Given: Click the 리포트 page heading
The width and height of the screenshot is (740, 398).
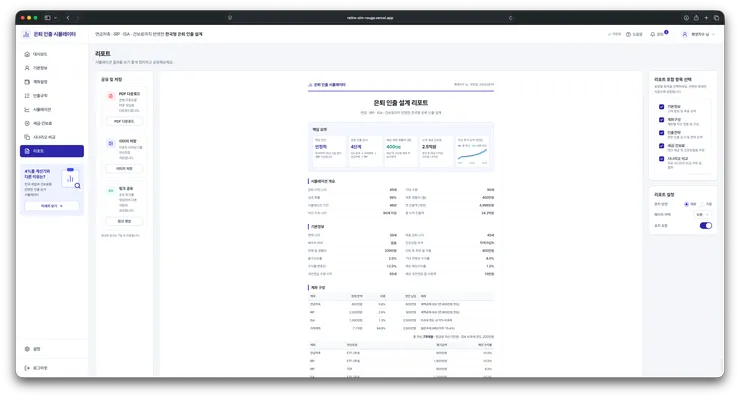Looking at the screenshot, I should [x=103, y=53].
